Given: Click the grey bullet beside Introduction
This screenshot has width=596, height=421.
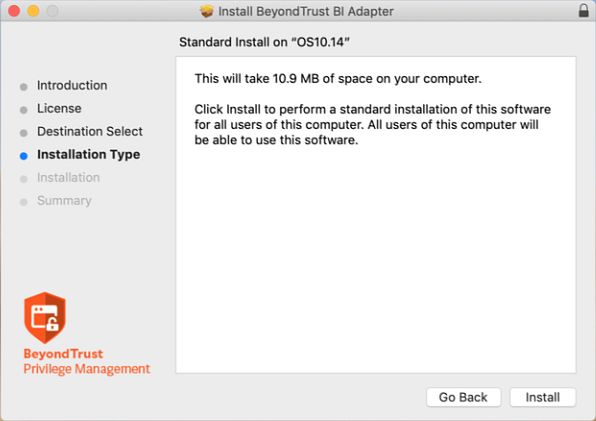Looking at the screenshot, I should (24, 87).
